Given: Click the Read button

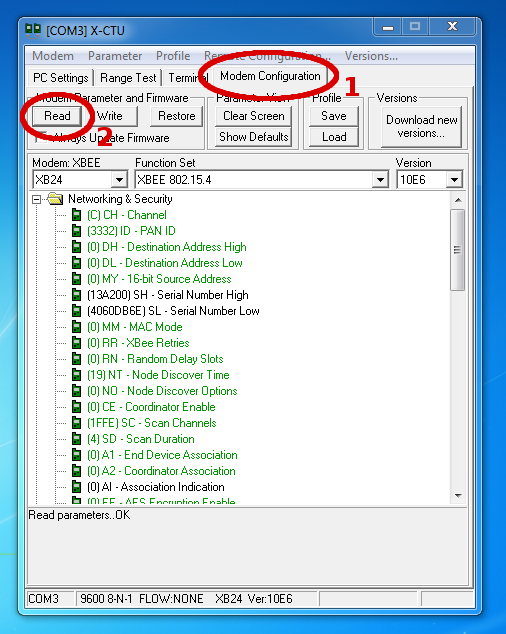Looking at the screenshot, I should point(57,116).
